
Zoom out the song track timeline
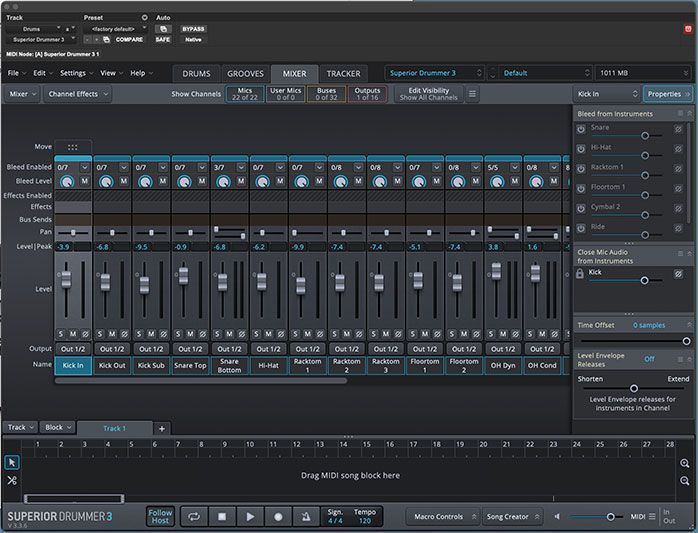click(x=685, y=480)
